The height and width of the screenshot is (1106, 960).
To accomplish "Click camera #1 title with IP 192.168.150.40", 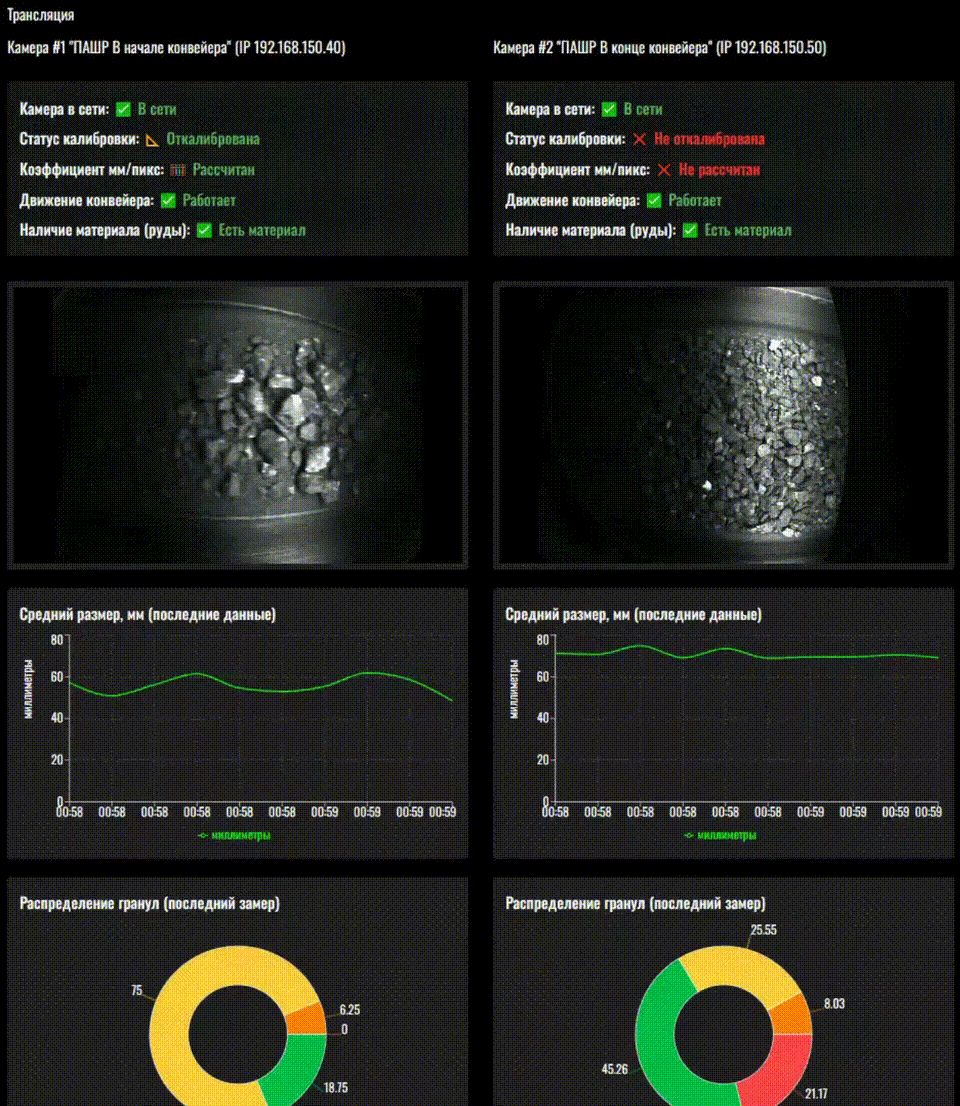I will click(176, 47).
